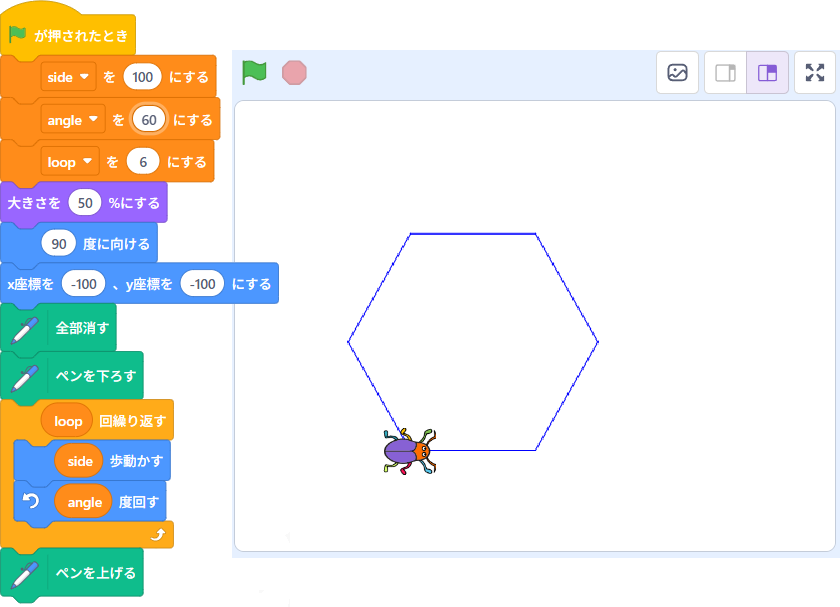Click the side variable in move block
Screen dimensions: 840x607
79,461
